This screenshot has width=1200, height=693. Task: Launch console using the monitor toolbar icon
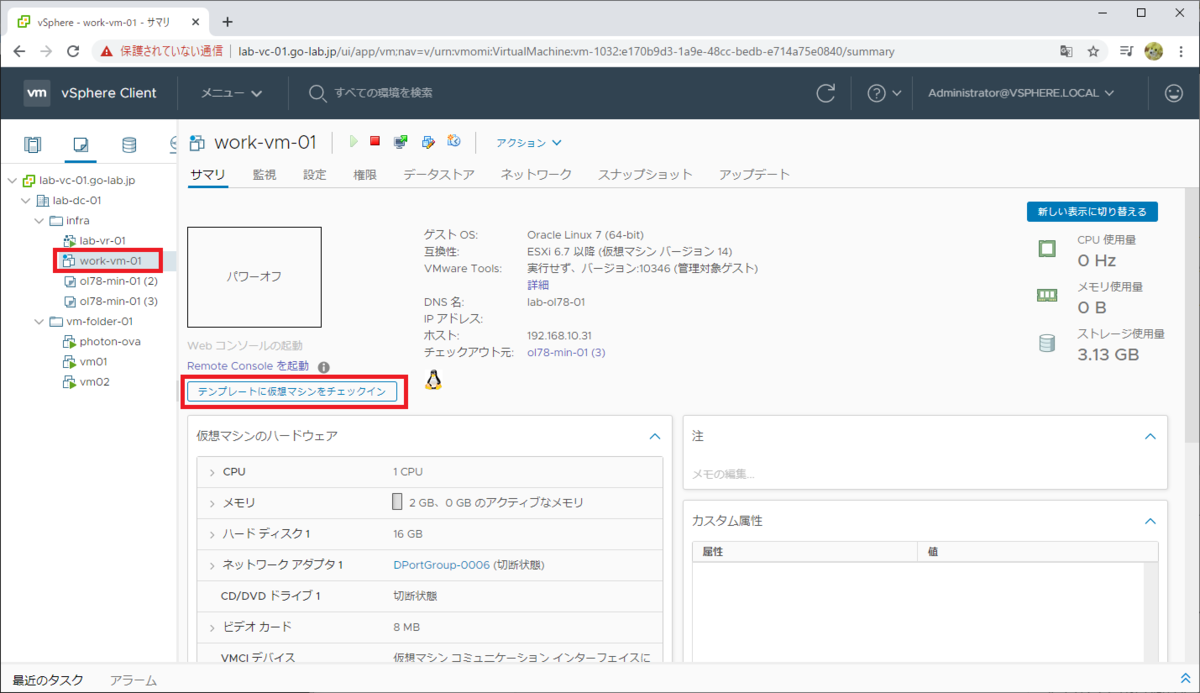pyautogui.click(x=401, y=142)
